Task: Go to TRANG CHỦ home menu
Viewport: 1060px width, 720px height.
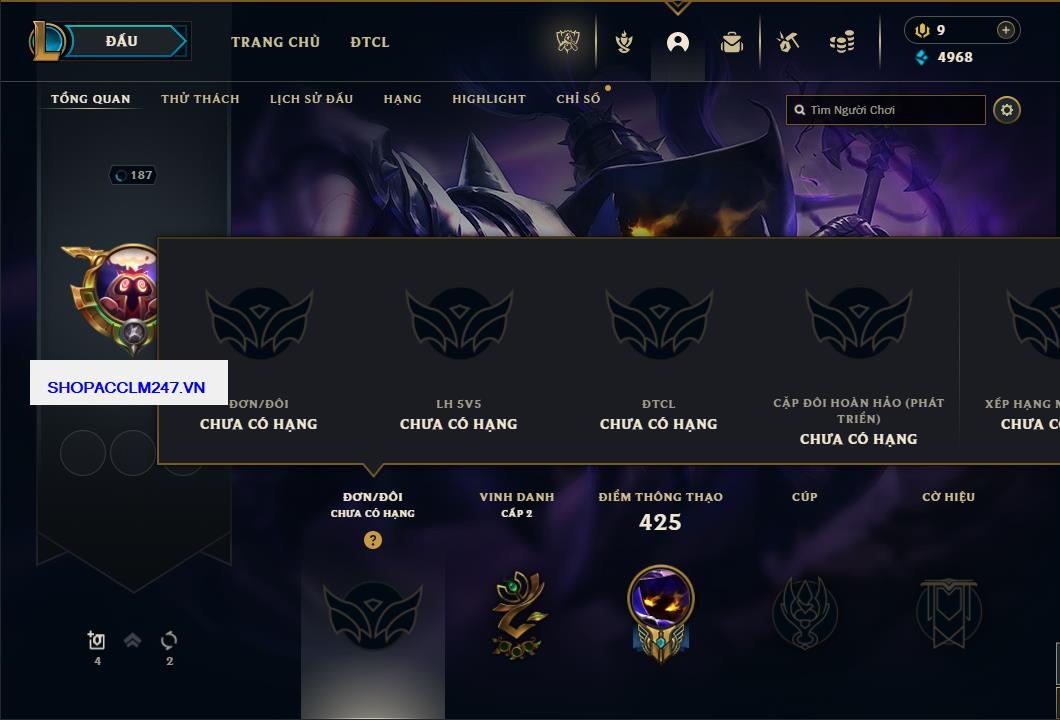Action: coord(275,42)
